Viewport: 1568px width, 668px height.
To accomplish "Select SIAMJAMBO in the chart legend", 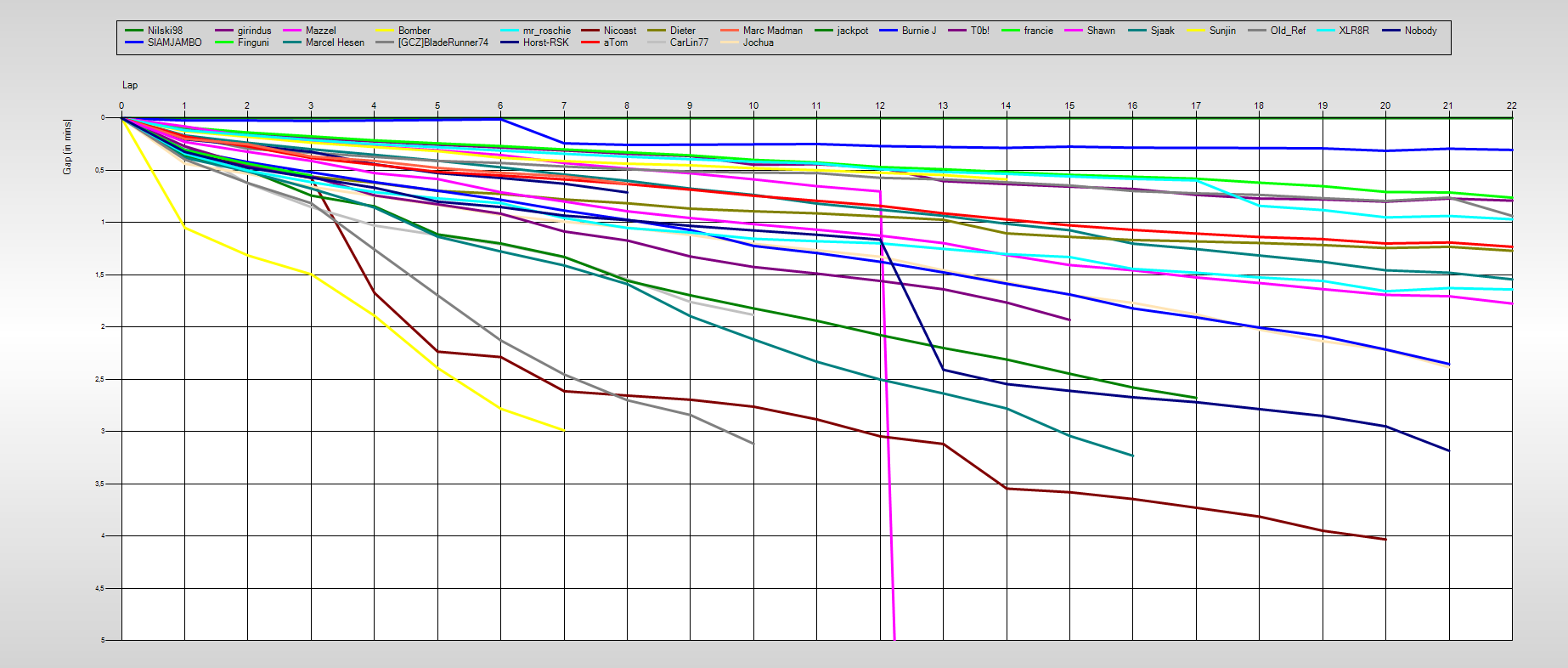I will click(174, 42).
